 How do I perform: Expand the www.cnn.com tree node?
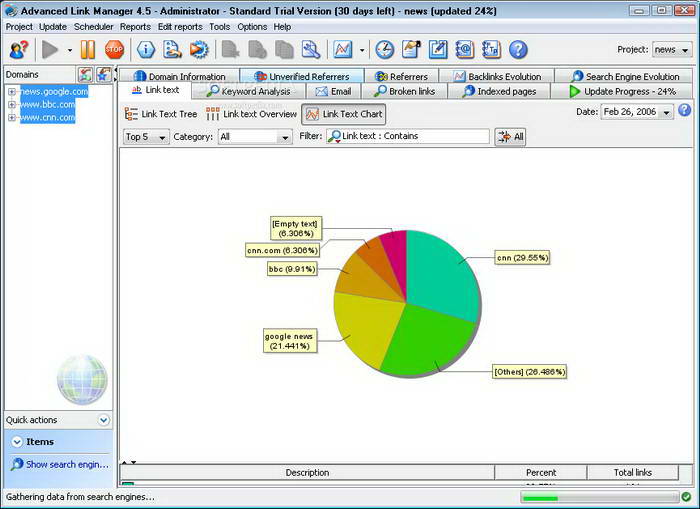12,117
